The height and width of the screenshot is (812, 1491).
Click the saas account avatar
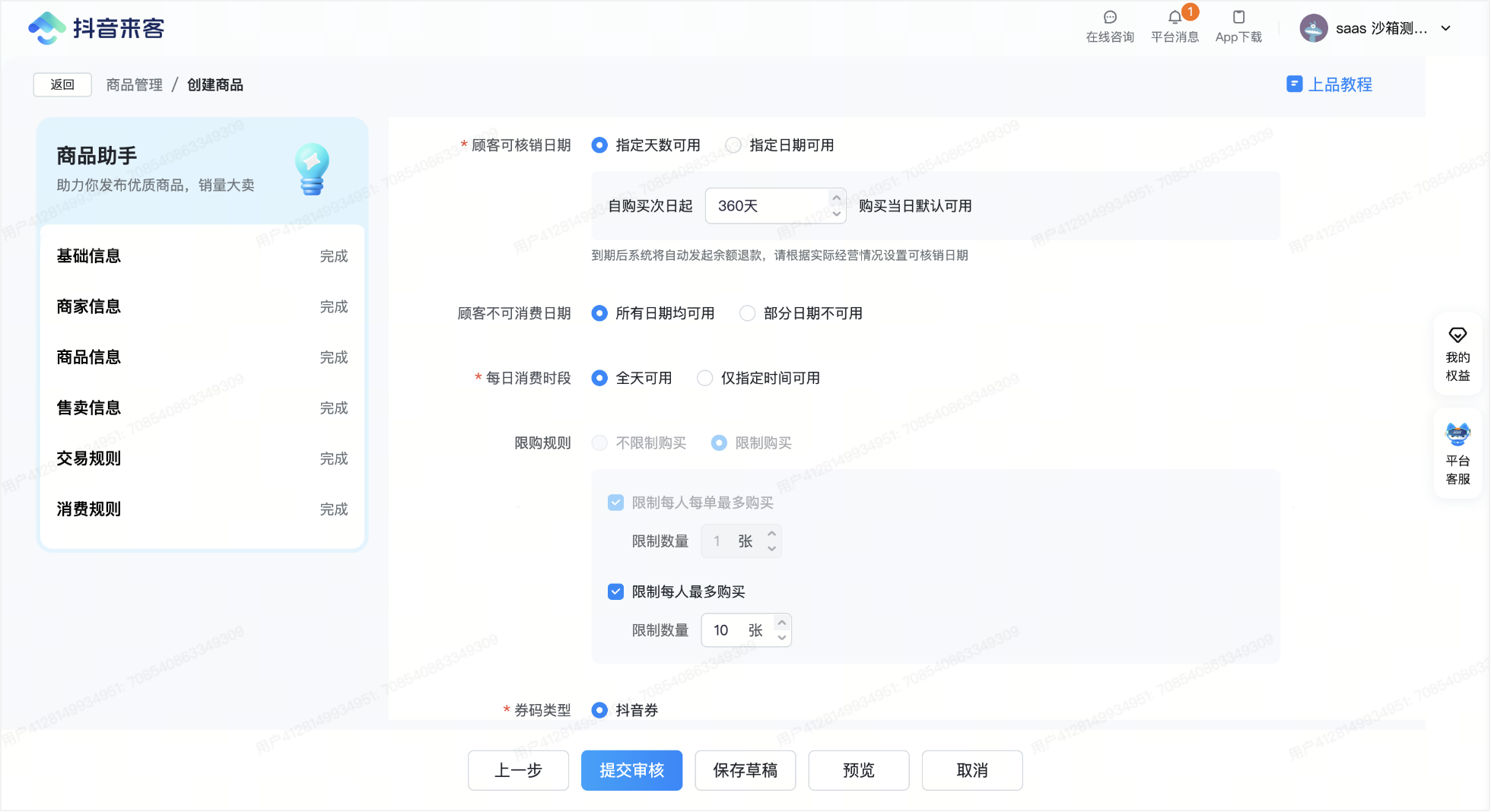pos(1313,29)
